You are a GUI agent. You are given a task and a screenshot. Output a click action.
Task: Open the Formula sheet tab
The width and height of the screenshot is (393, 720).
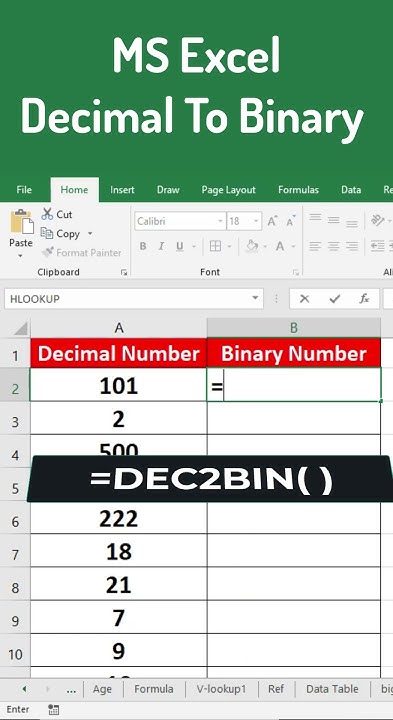tap(154, 689)
